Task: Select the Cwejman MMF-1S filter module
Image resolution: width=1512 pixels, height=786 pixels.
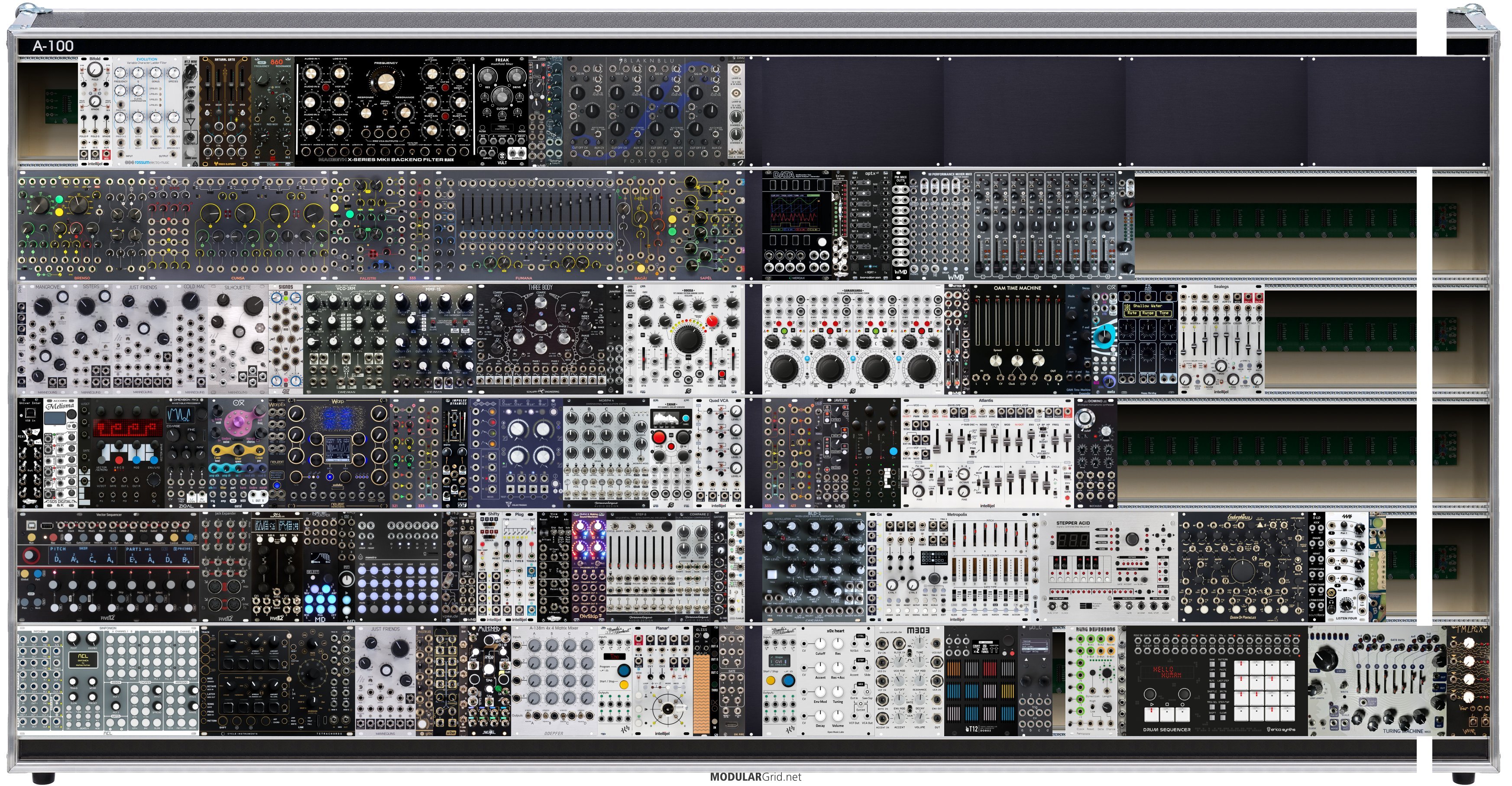Action: 433,339
